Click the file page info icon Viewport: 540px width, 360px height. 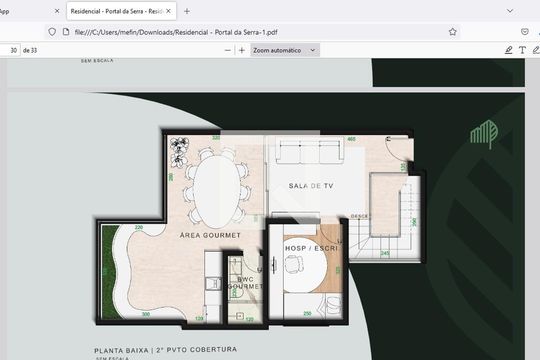[66, 32]
